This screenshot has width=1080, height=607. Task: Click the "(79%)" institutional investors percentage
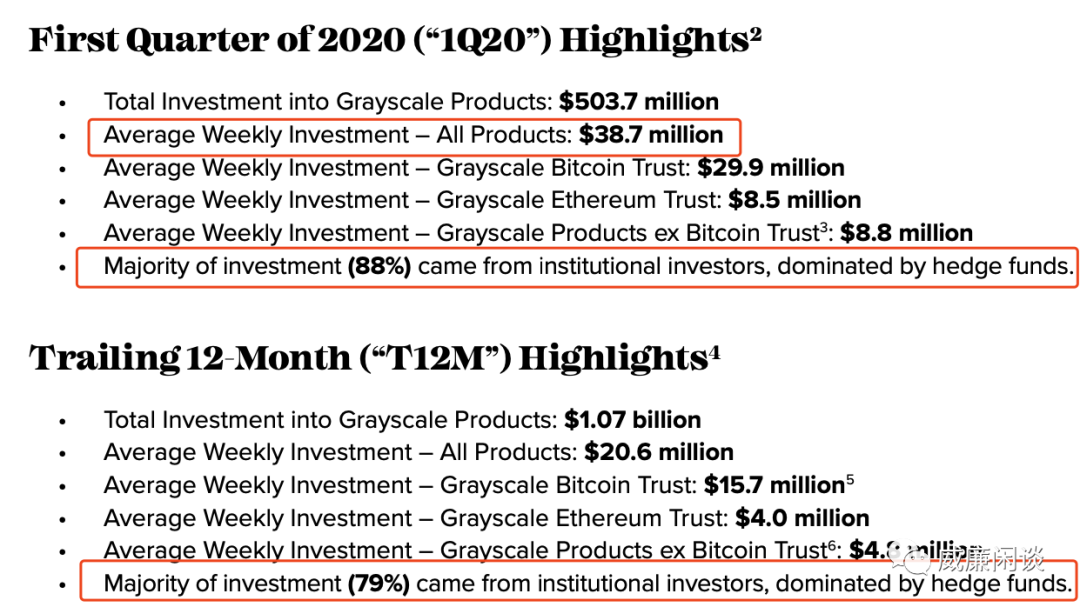[378, 584]
